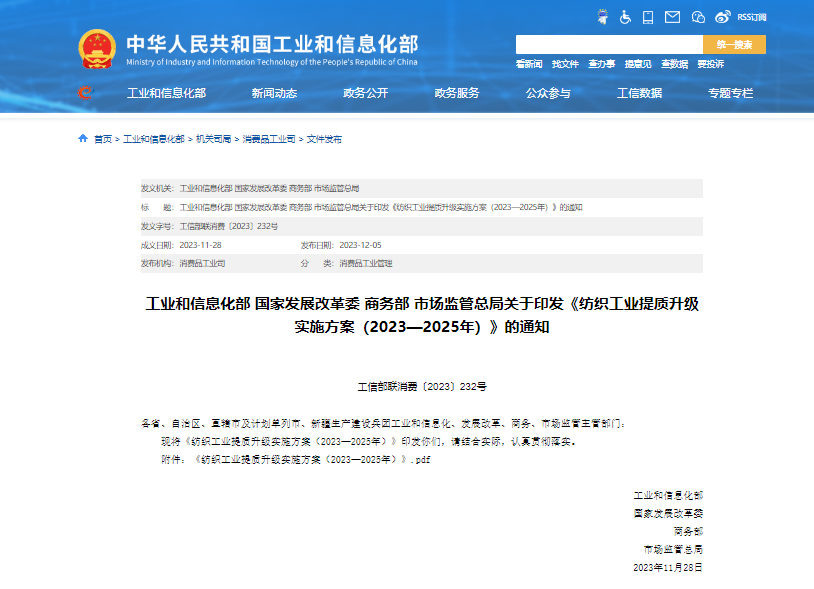Screen dimensions: 814x589
Task: Open accessibility mode via wheelchair icon
Action: click(x=625, y=16)
